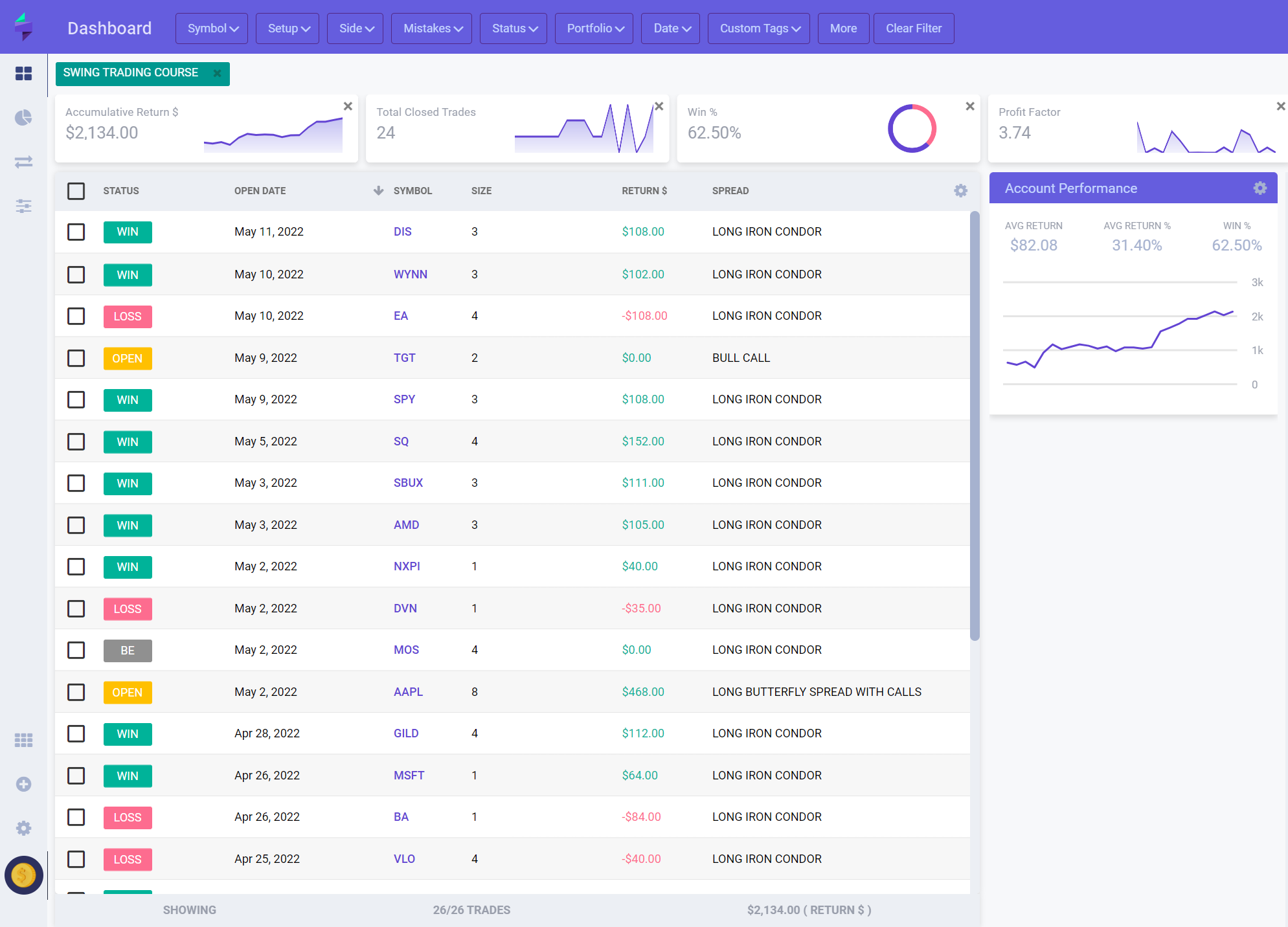Screen dimensions: 1288x927
Task: Open the DIS symbol link
Action: (x=403, y=232)
